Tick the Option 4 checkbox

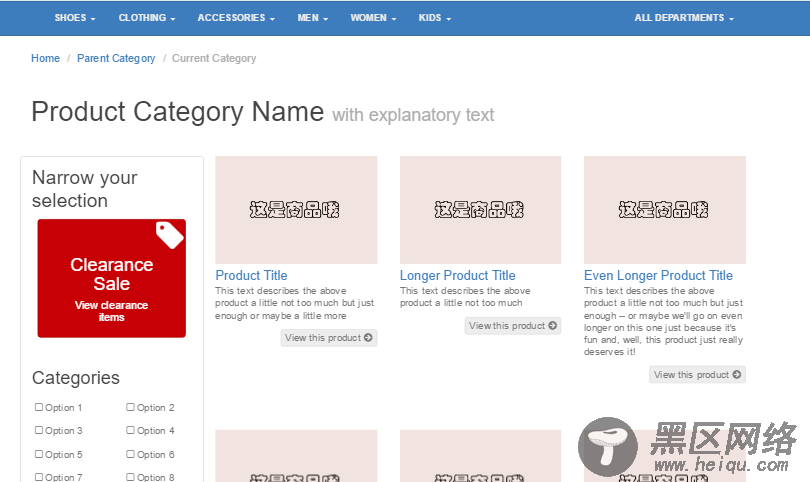130,430
